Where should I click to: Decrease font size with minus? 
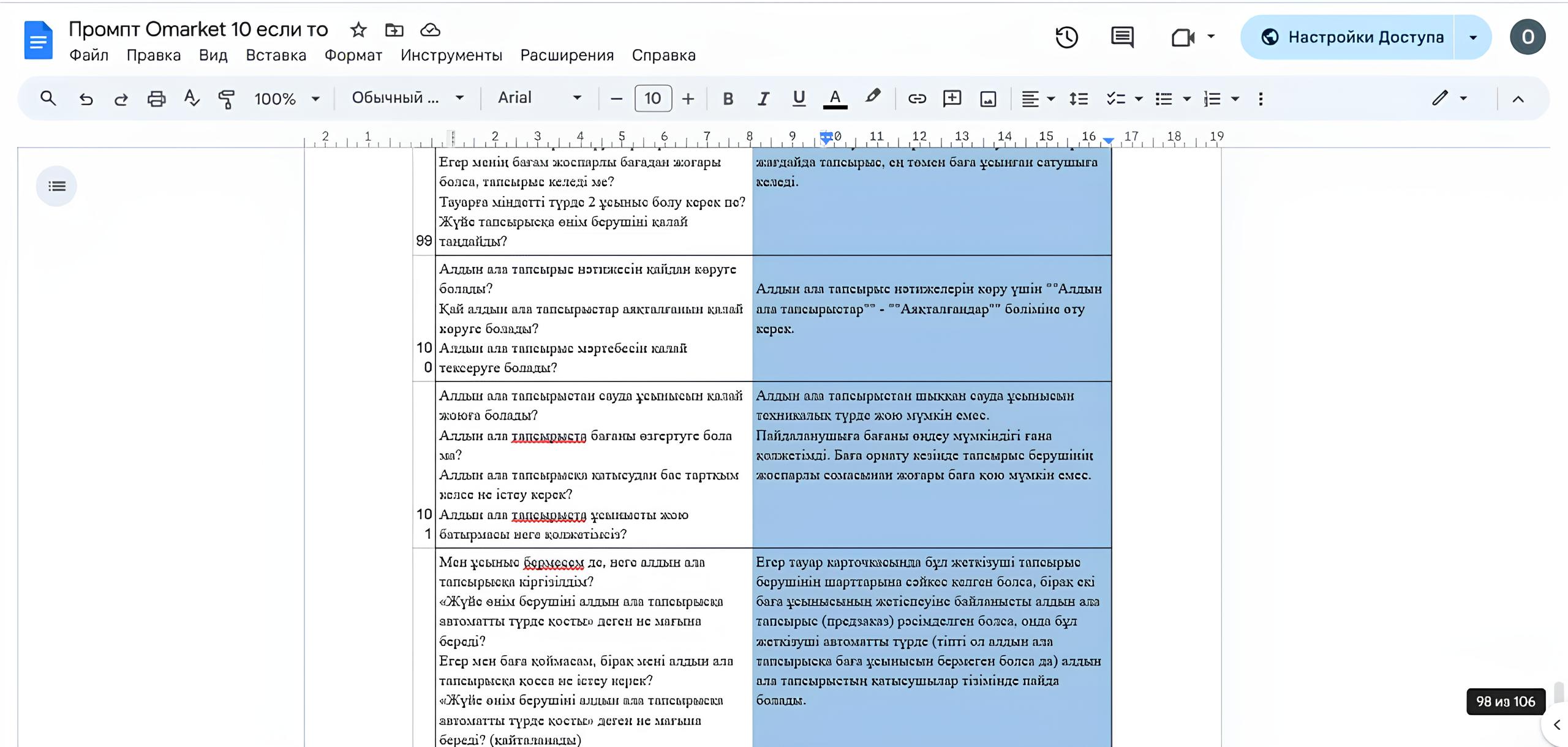(617, 99)
